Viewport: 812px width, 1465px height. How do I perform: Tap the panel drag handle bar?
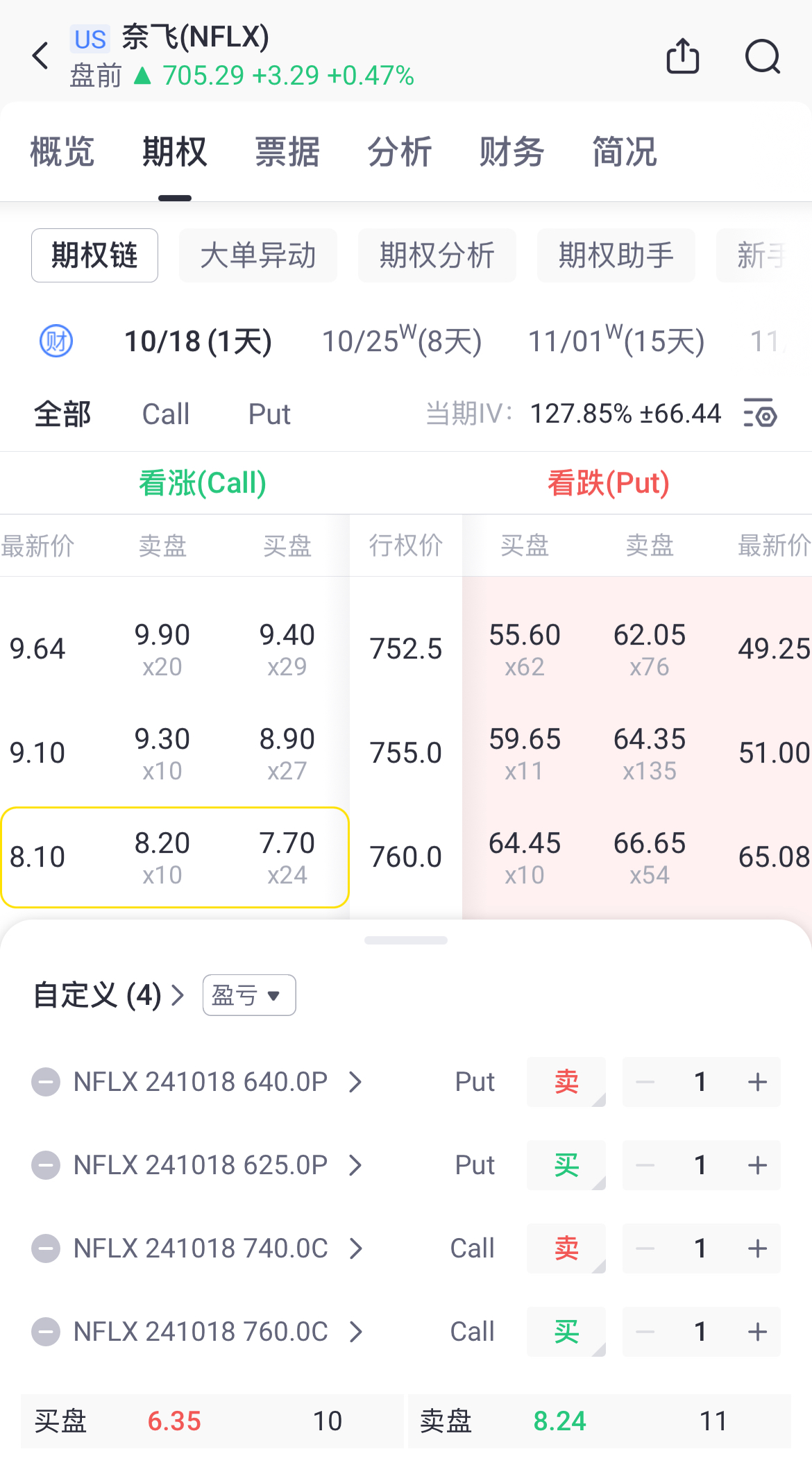[x=406, y=940]
